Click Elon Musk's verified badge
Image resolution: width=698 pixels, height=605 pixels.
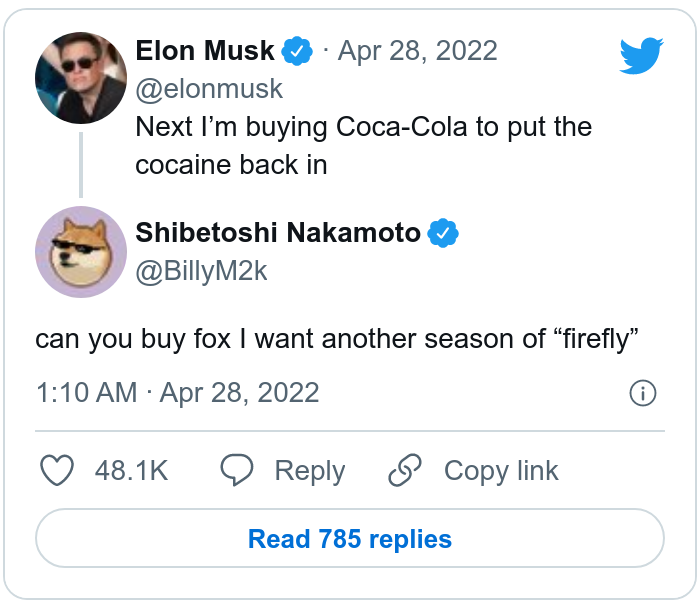(x=297, y=50)
